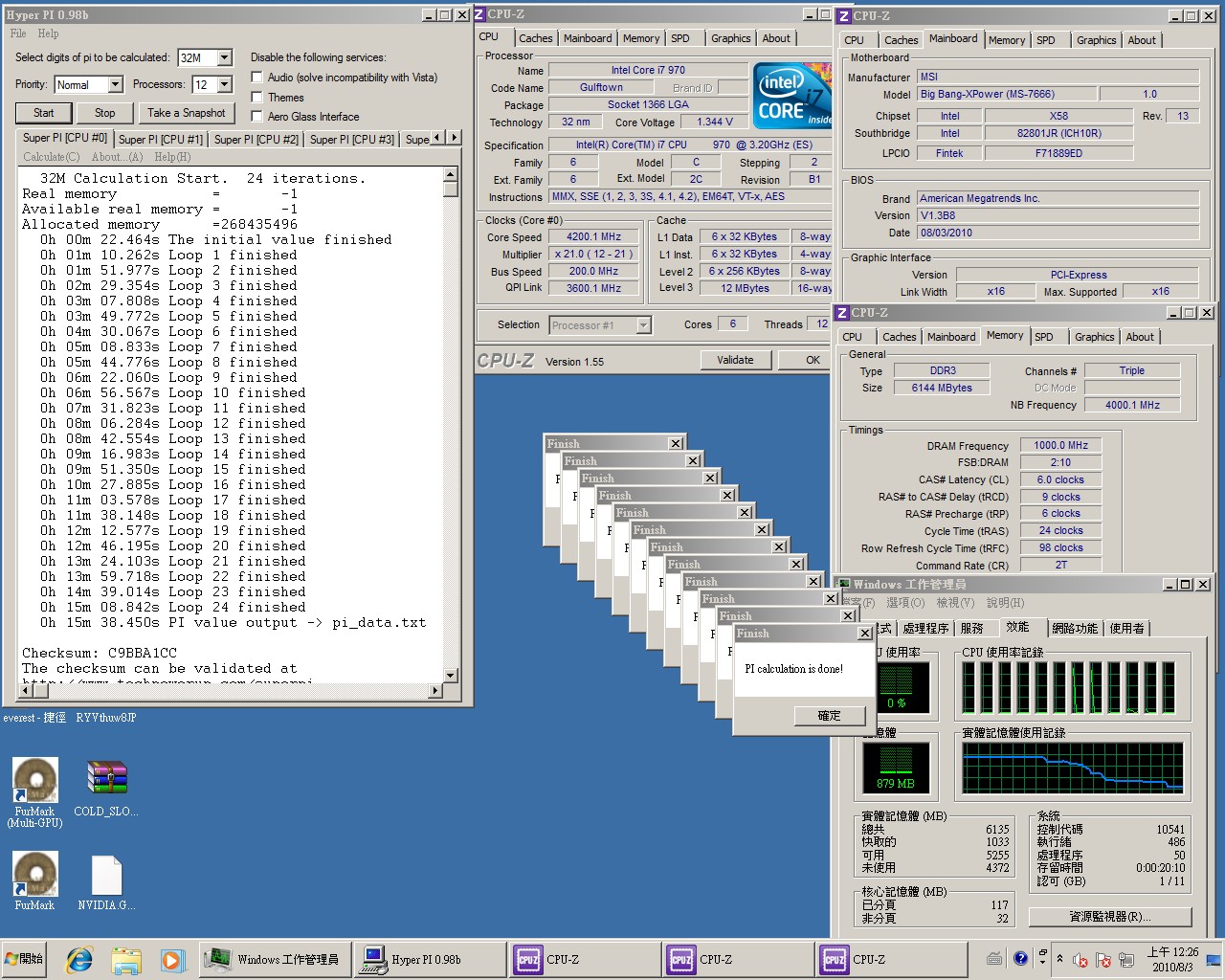The width and height of the screenshot is (1225, 980).
Task: Open the Graphics tab in CPU-Z Mainboard window
Action: coord(1096,40)
